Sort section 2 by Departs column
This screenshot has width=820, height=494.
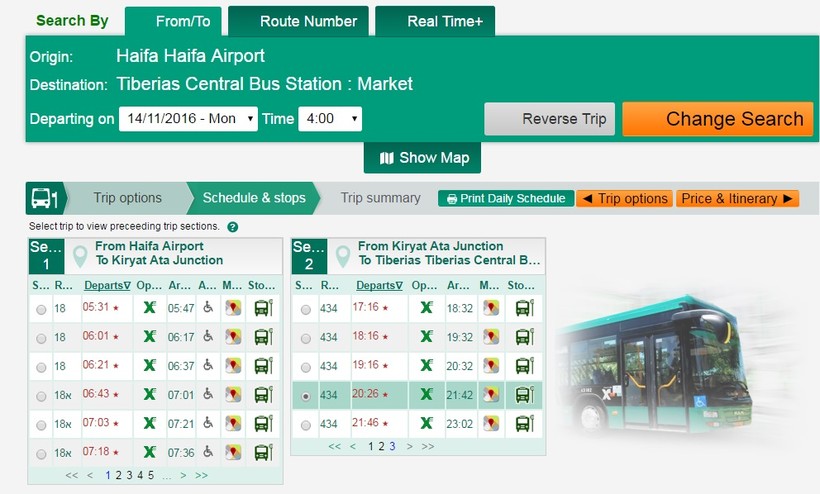point(379,285)
